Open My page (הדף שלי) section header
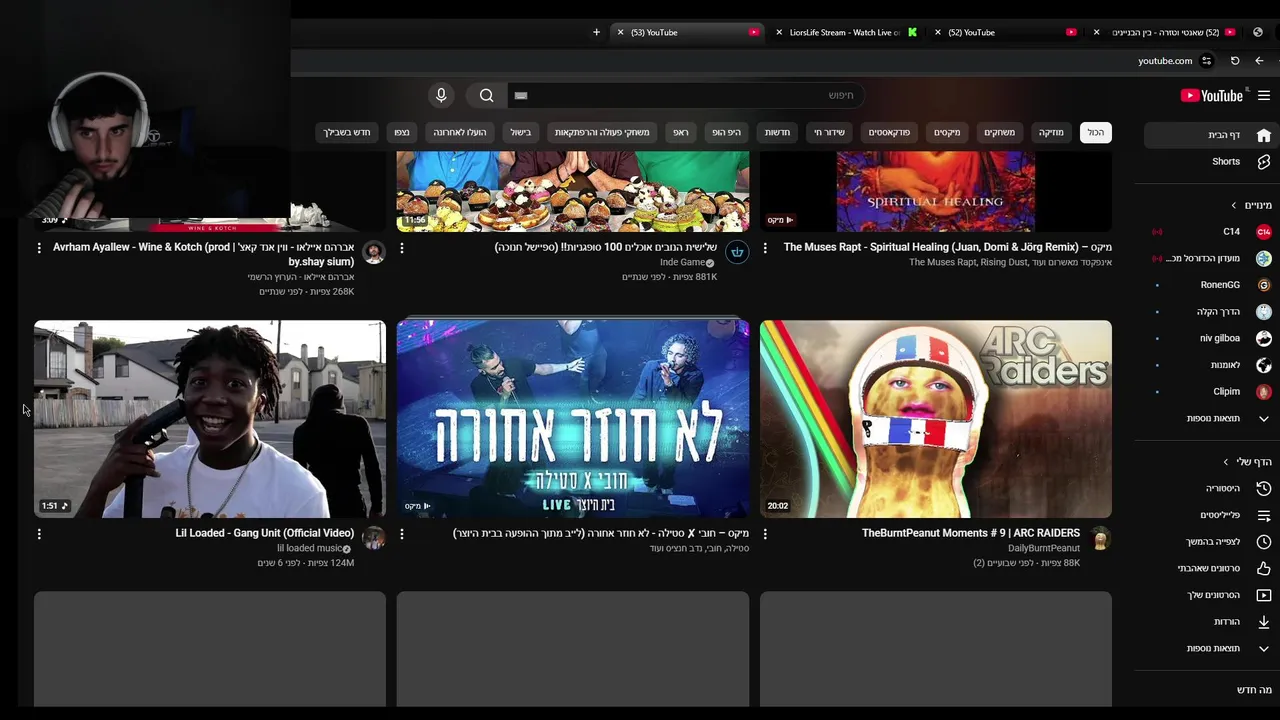Image resolution: width=1280 pixels, height=720 pixels. (1247, 462)
